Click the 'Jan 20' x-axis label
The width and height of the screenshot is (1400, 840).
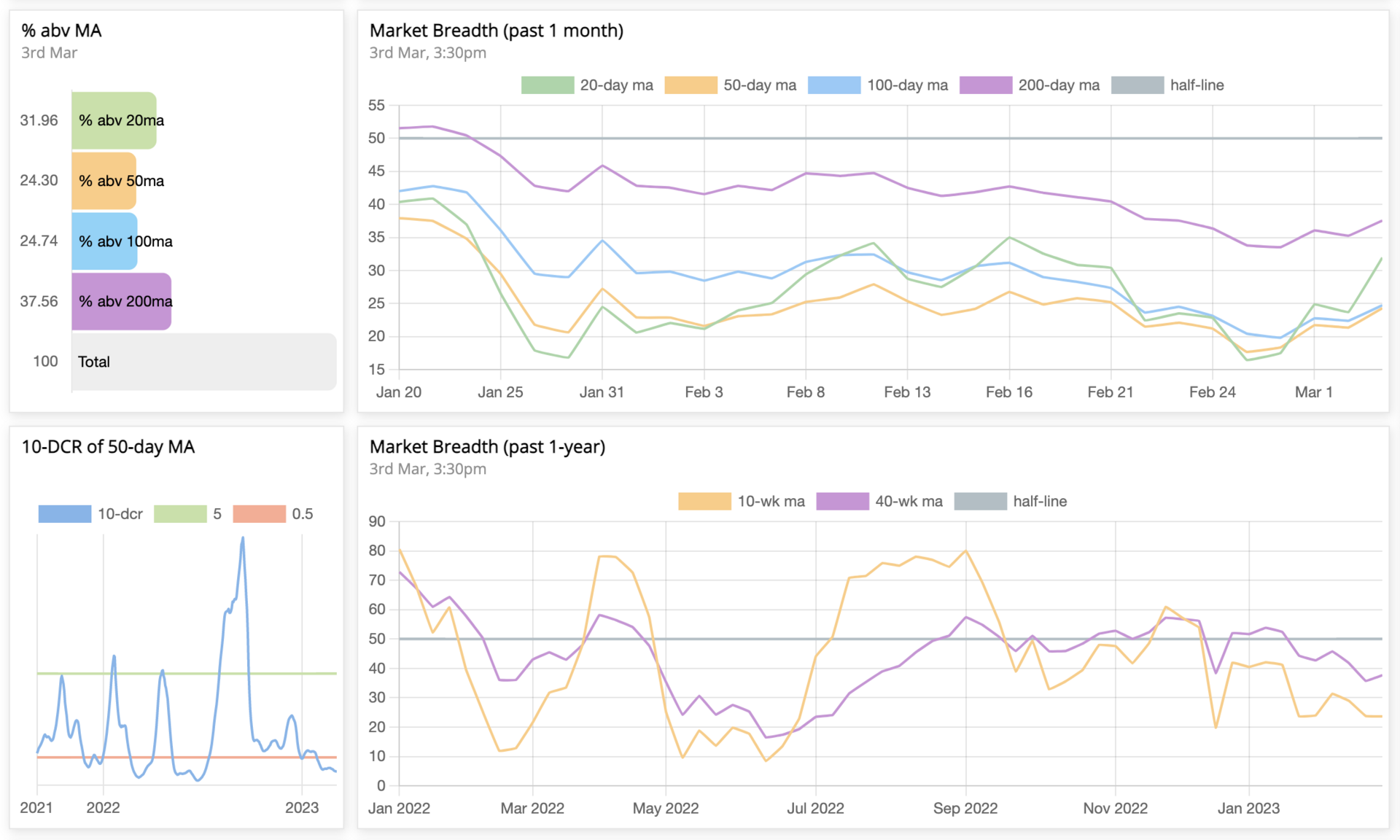coord(399,392)
